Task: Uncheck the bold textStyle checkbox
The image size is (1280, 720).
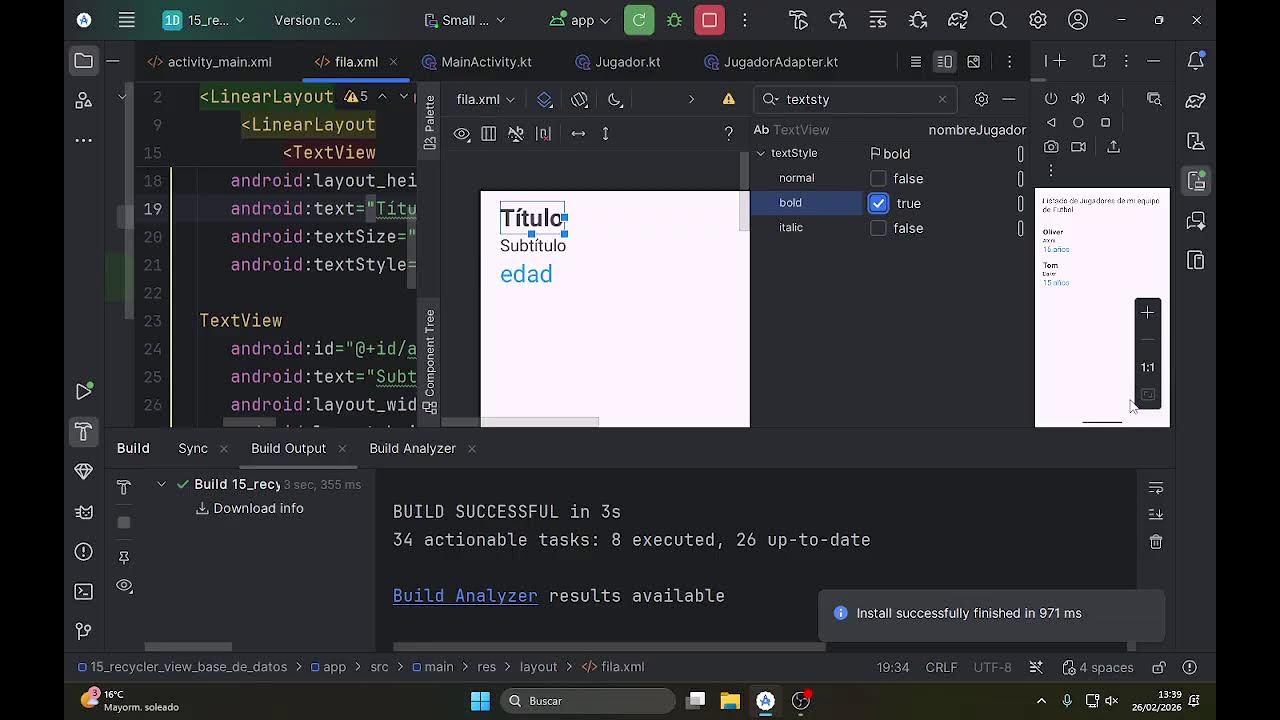Action: click(x=878, y=203)
